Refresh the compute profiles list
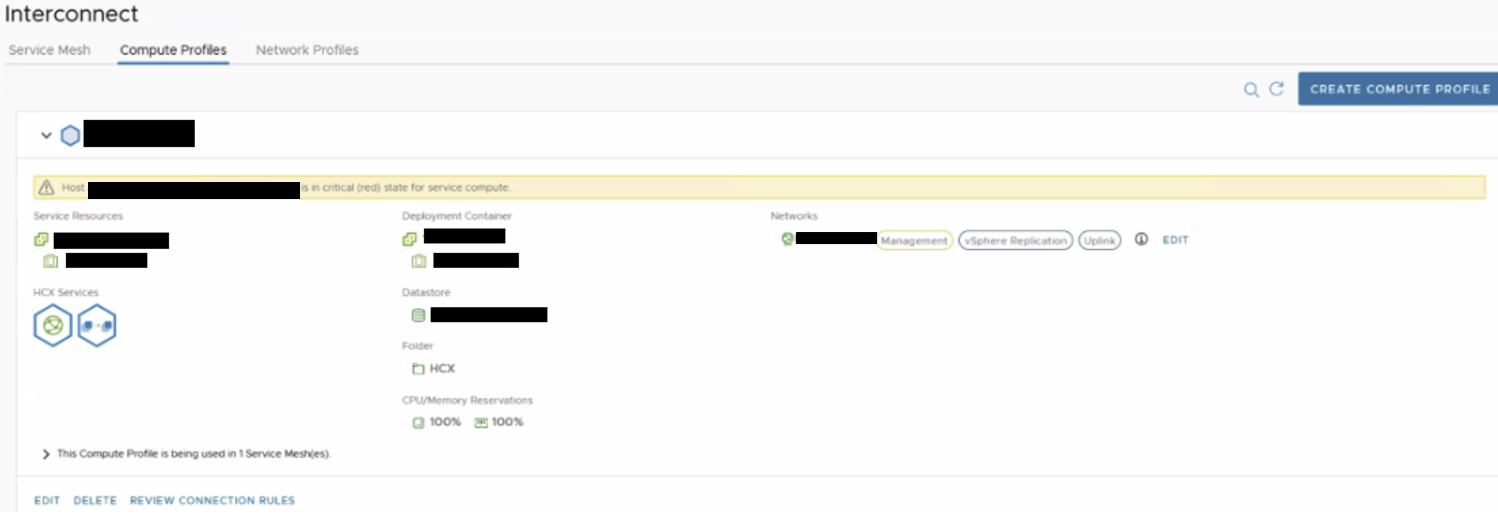 point(1276,89)
